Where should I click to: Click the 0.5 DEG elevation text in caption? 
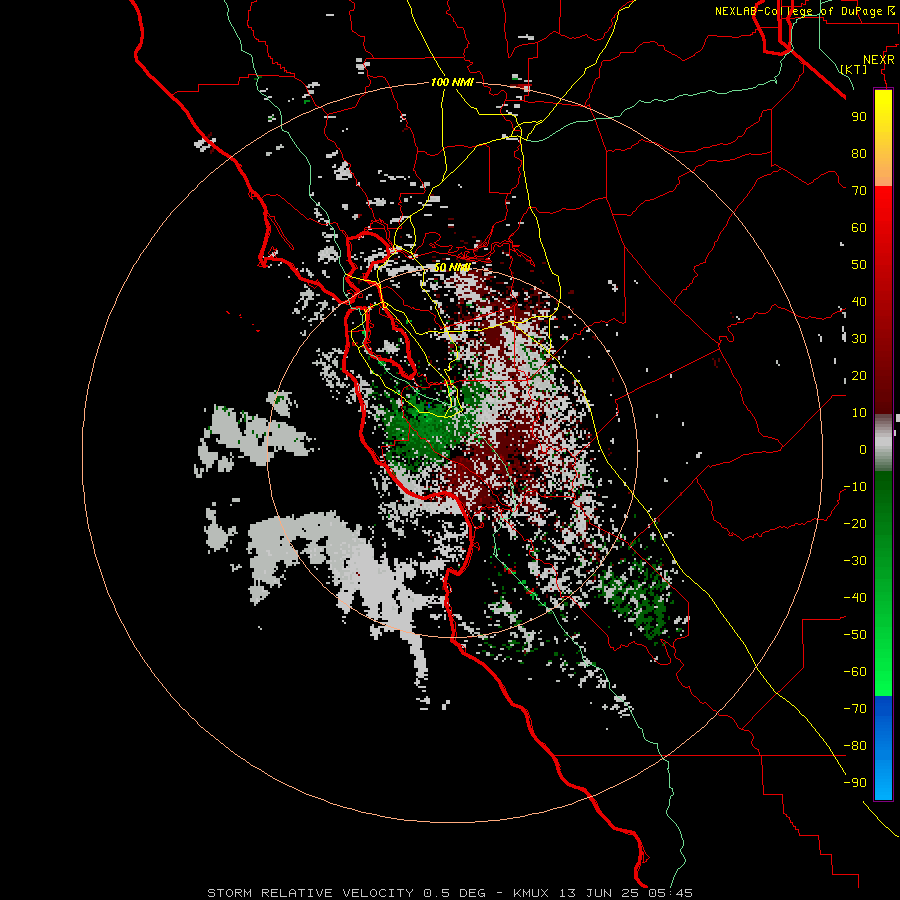[x=455, y=893]
